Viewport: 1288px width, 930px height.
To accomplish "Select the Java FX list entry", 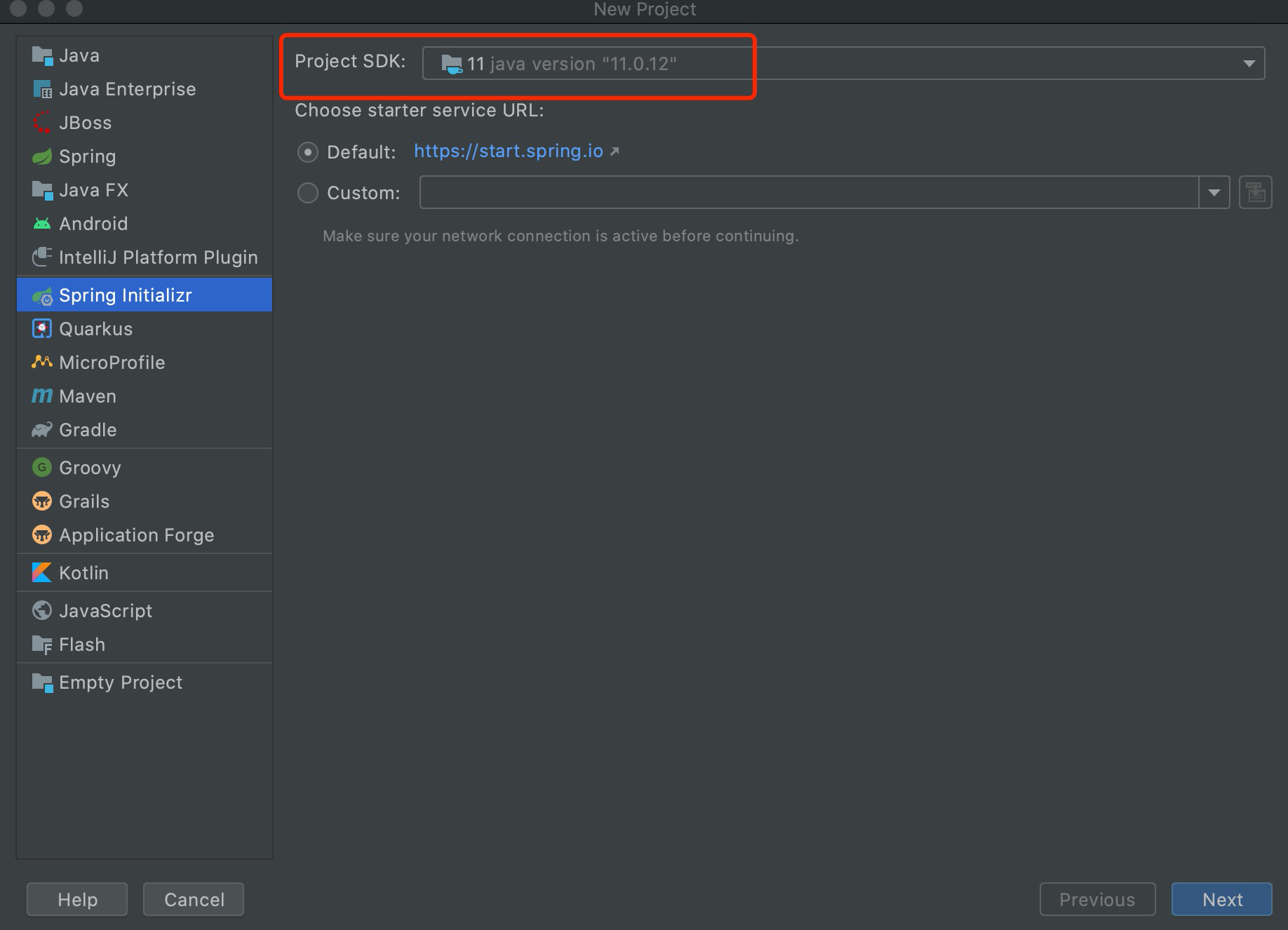I will 145,190.
